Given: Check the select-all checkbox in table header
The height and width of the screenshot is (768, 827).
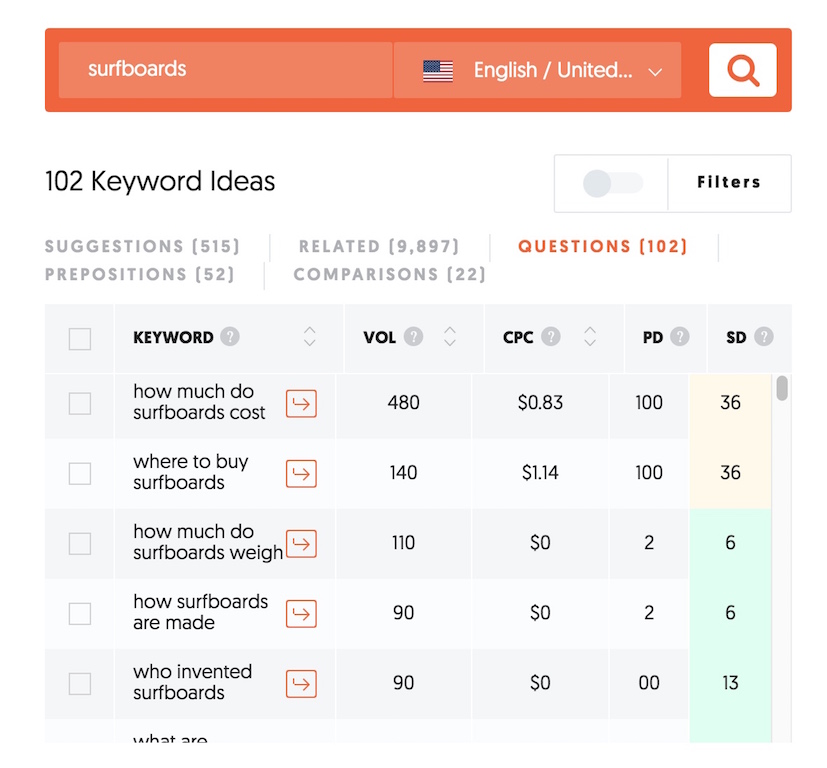Looking at the screenshot, I should 80,339.
